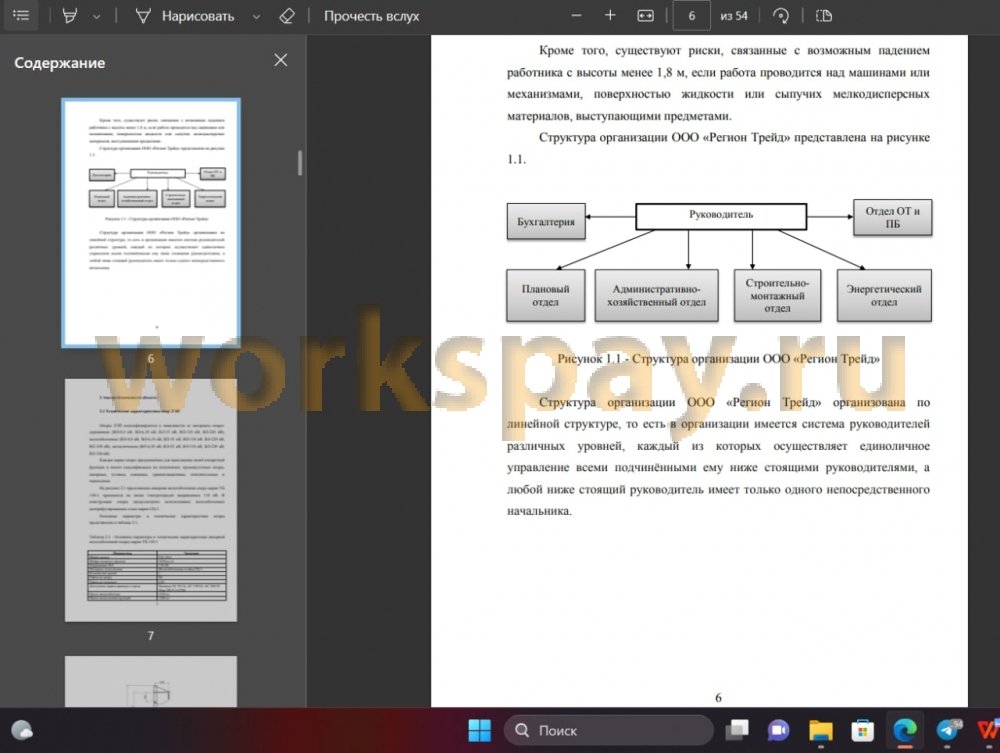Click the sidebar thumbnail scrollbar handle
This screenshot has height=753, width=1000.
(x=300, y=163)
